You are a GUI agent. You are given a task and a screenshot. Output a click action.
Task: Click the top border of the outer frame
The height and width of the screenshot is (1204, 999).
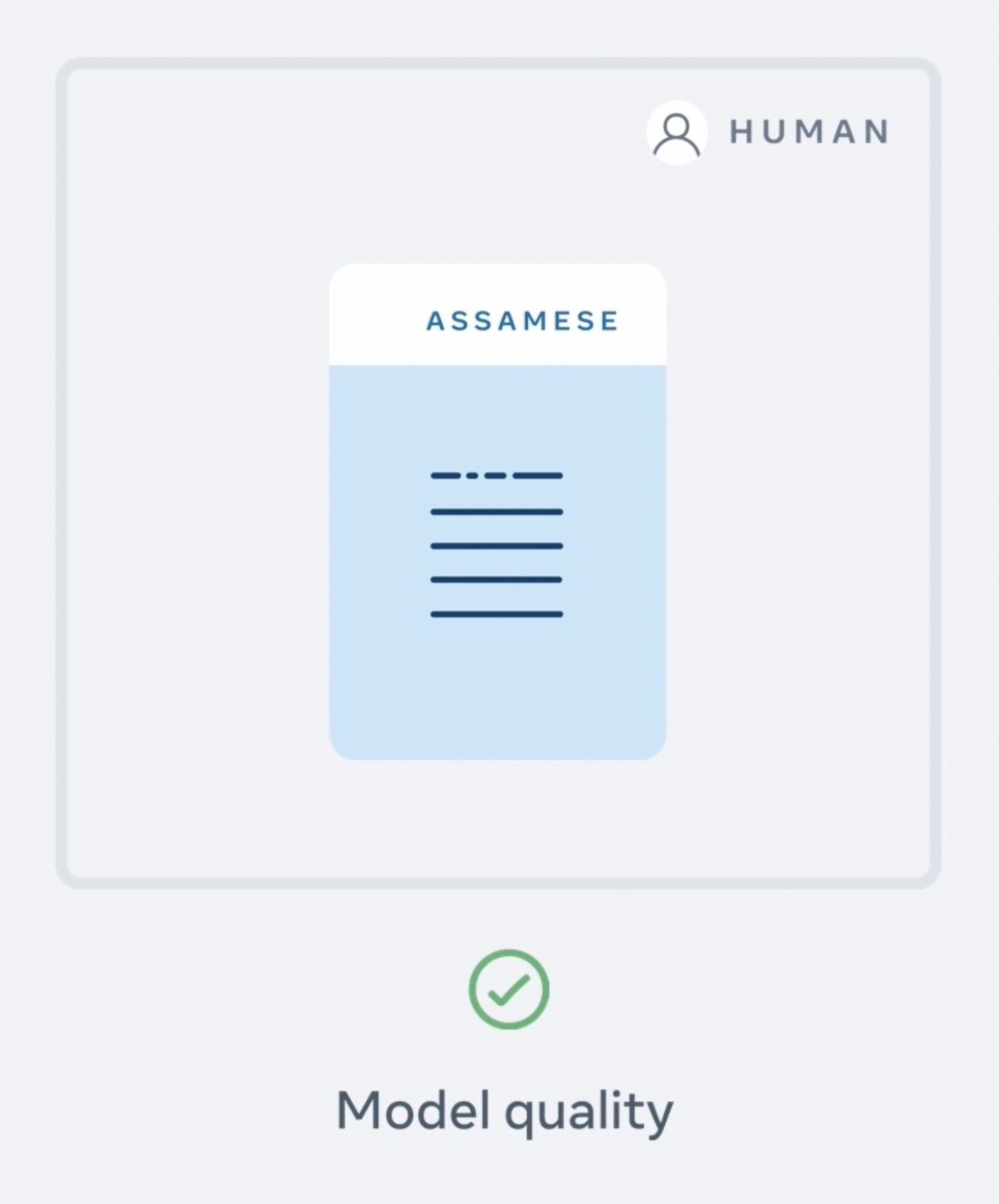click(x=498, y=63)
